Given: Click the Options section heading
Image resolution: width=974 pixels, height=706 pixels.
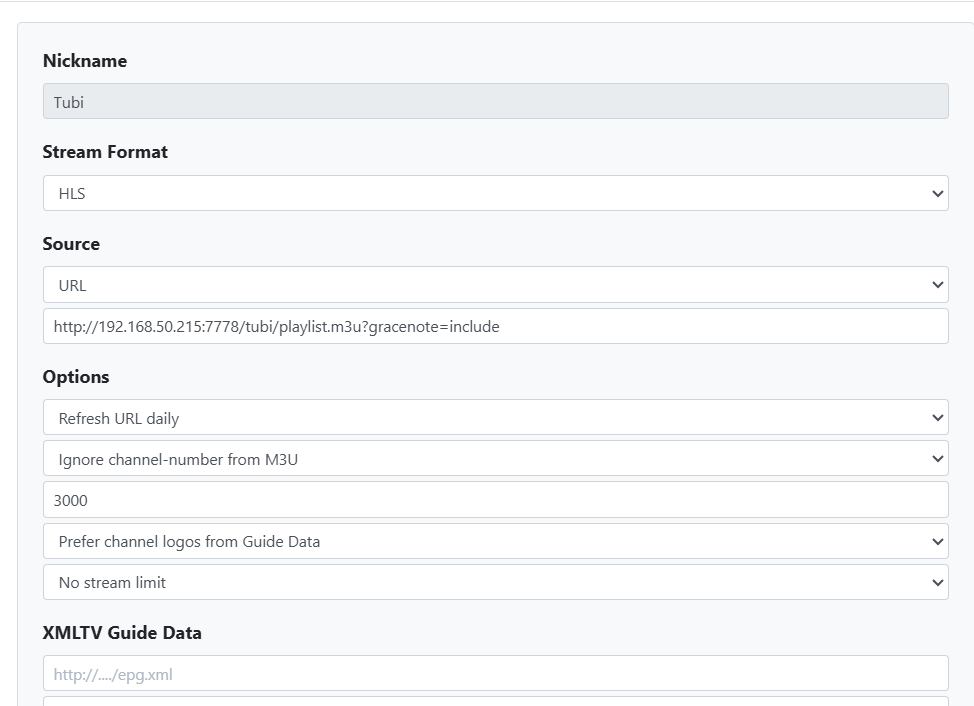Looking at the screenshot, I should click(76, 377).
